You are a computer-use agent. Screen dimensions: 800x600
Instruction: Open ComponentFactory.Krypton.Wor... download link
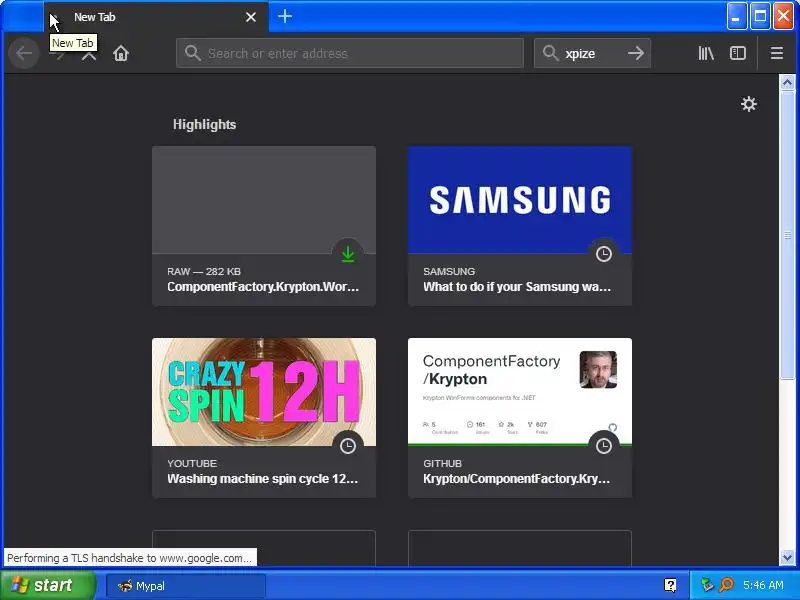pos(263,287)
